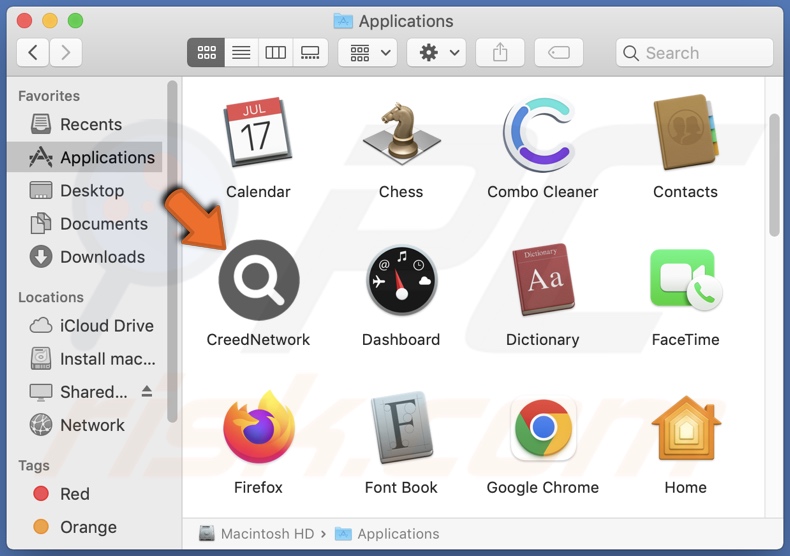
Task: Open the Dictionary application
Action: pyautogui.click(x=542, y=281)
